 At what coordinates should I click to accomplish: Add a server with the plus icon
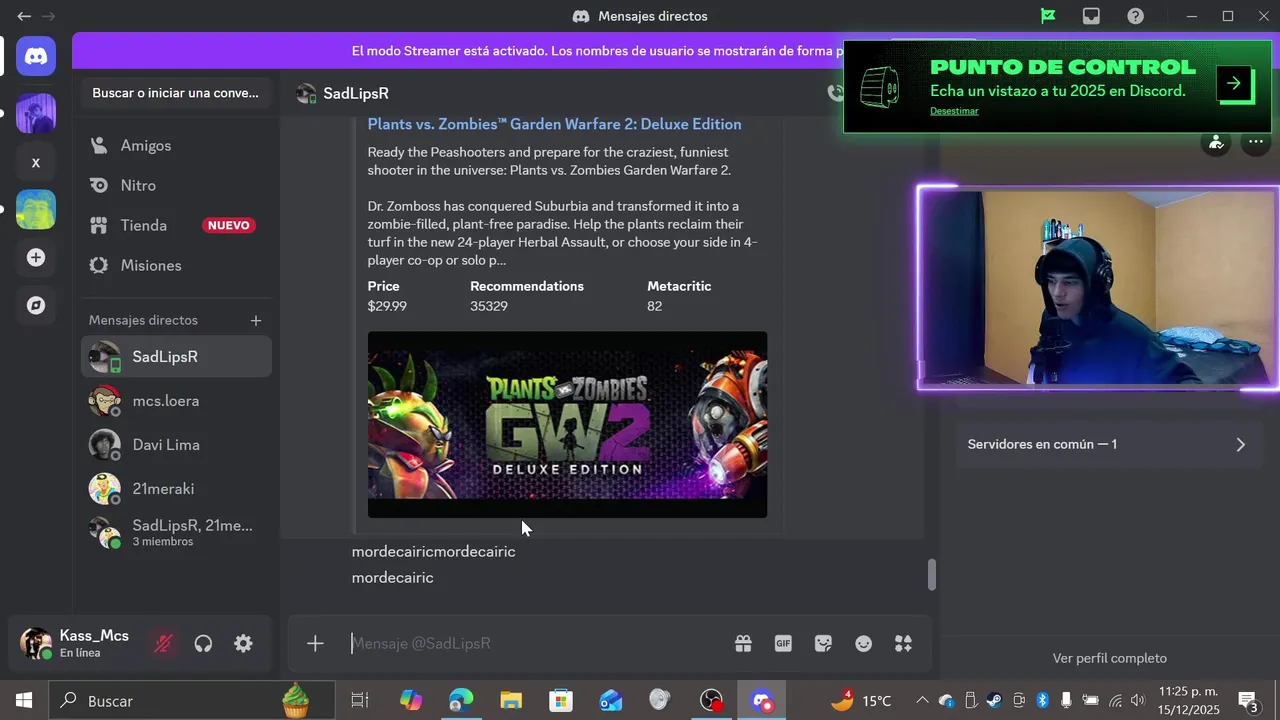coord(36,258)
